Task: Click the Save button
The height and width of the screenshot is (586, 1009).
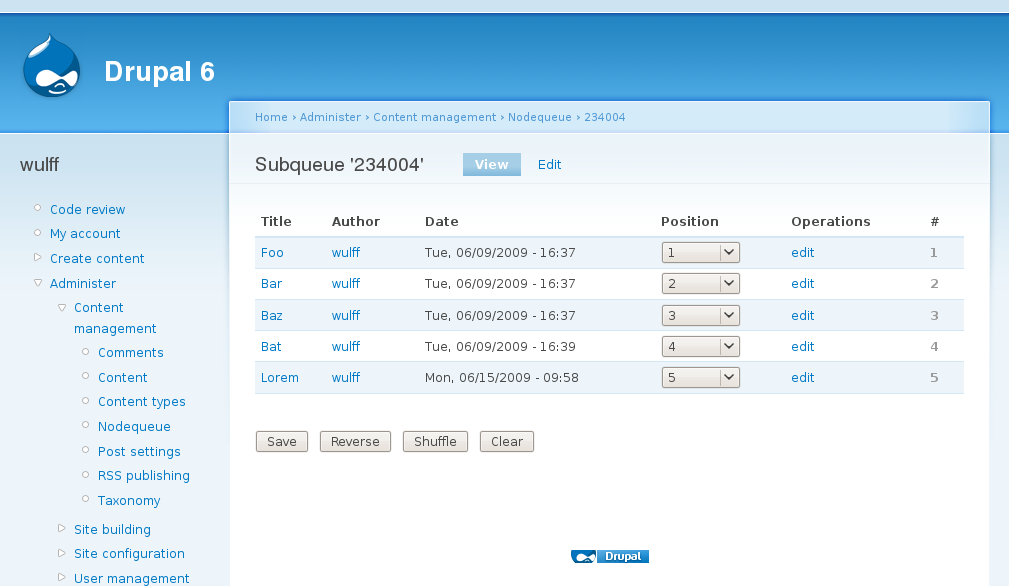Action: coord(282,441)
